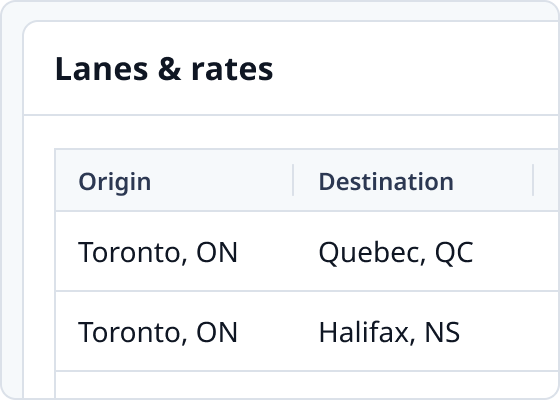Click the padding between title bar and table
The height and width of the screenshot is (400, 560).
click(x=291, y=132)
